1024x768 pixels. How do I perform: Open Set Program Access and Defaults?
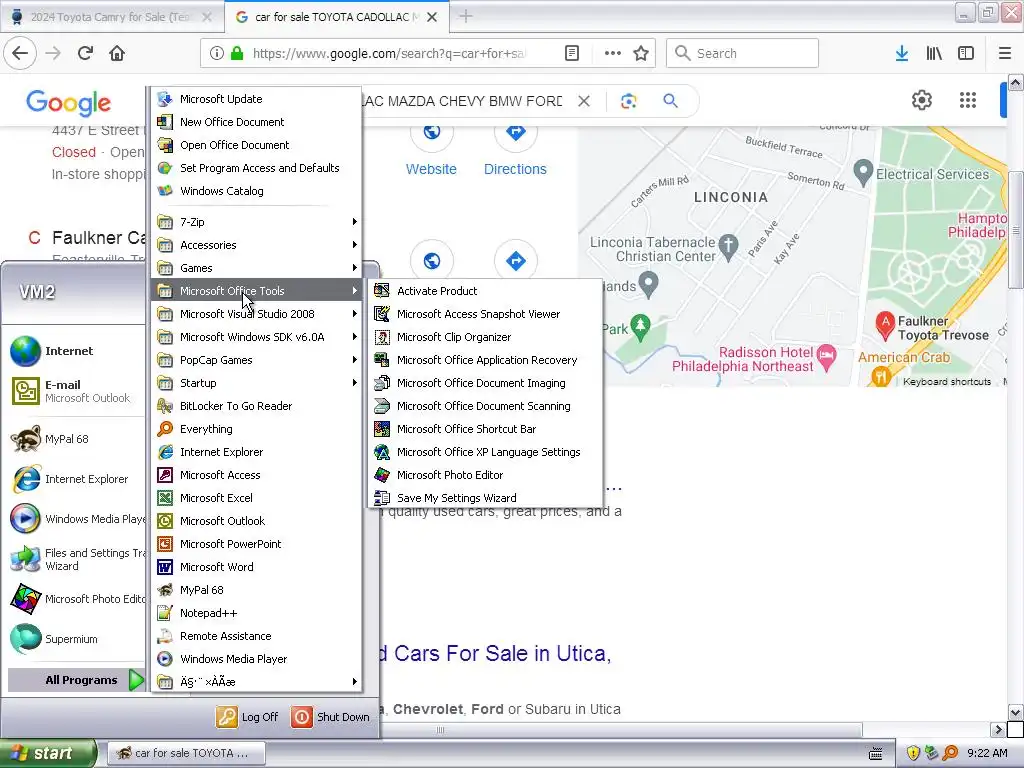(x=257, y=168)
